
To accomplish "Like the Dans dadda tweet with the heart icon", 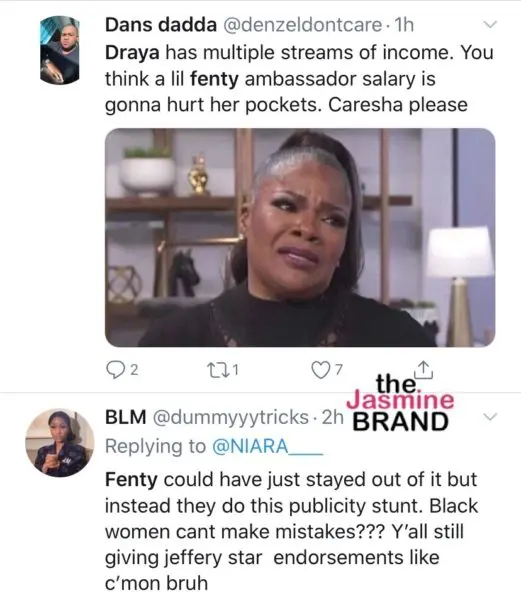I will pos(320,370).
